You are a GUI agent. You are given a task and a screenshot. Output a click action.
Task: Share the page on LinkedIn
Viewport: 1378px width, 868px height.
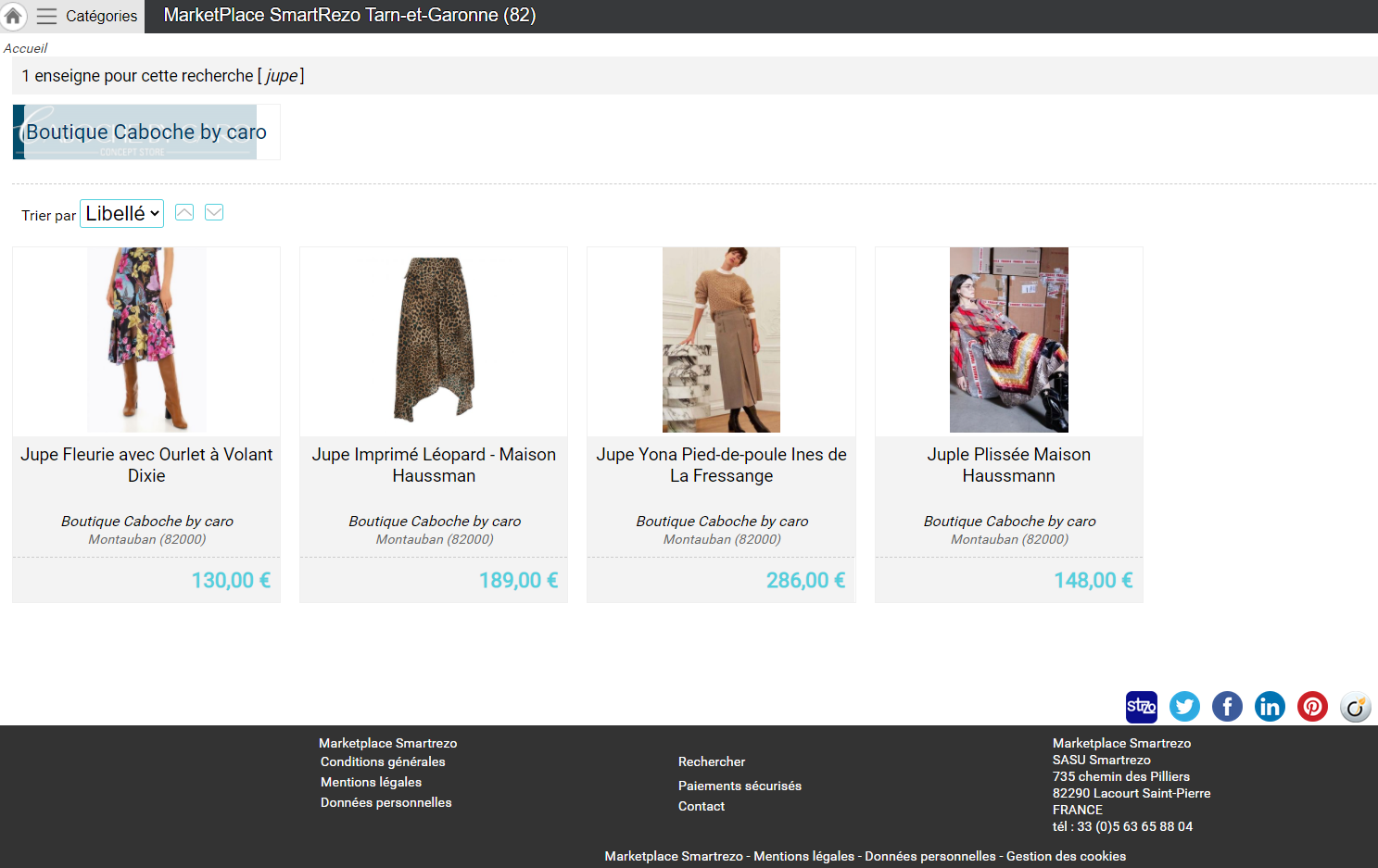coord(1270,707)
